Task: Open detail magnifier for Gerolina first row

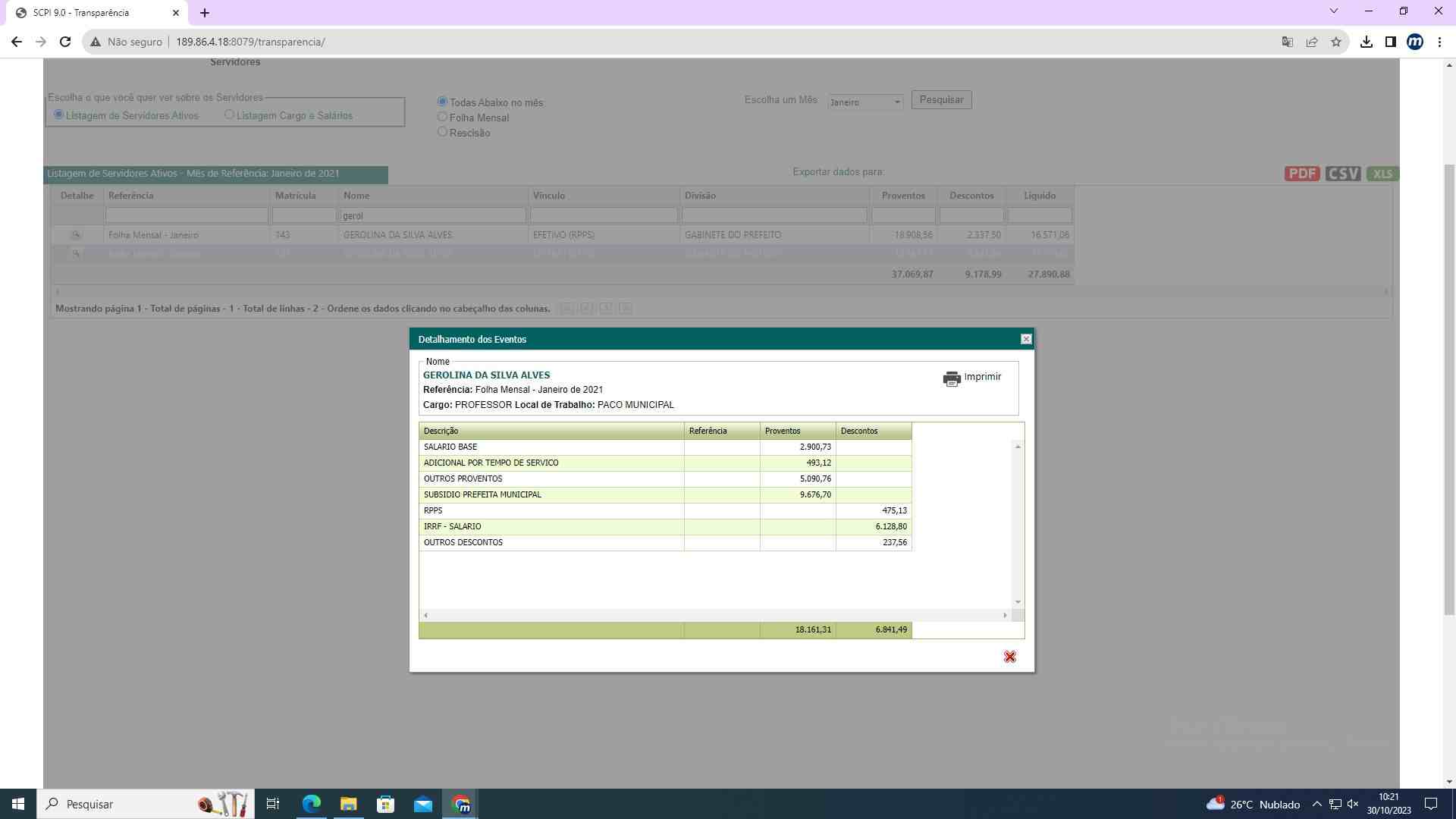Action: [76, 235]
